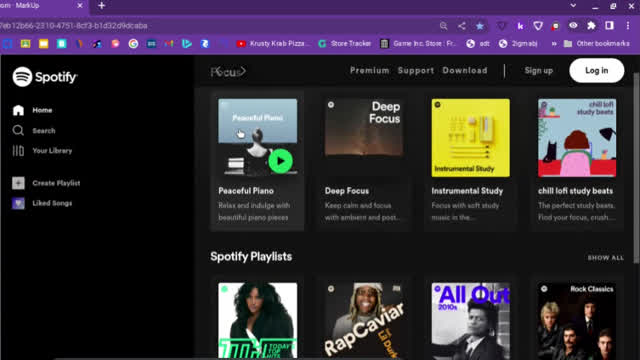Image resolution: width=640 pixels, height=360 pixels.
Task: Open the Google bookmark icon
Action: coord(133,44)
